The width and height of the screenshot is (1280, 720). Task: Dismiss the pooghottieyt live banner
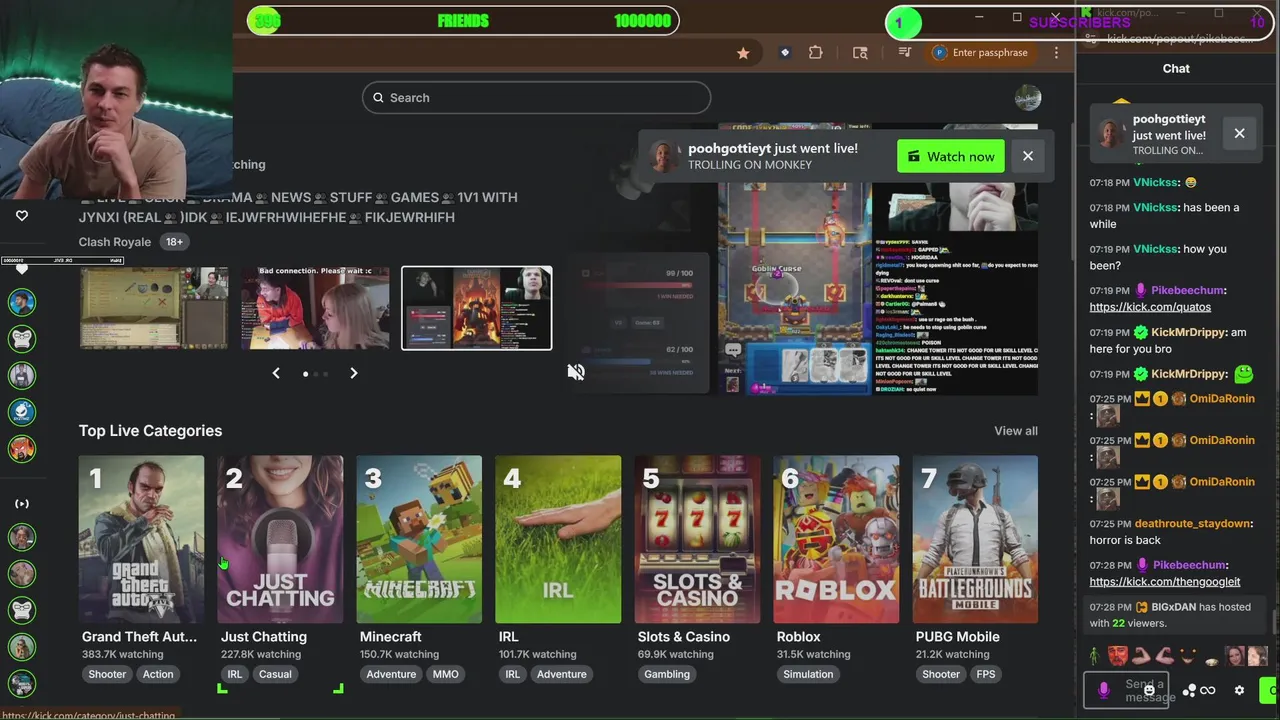coord(1027,156)
